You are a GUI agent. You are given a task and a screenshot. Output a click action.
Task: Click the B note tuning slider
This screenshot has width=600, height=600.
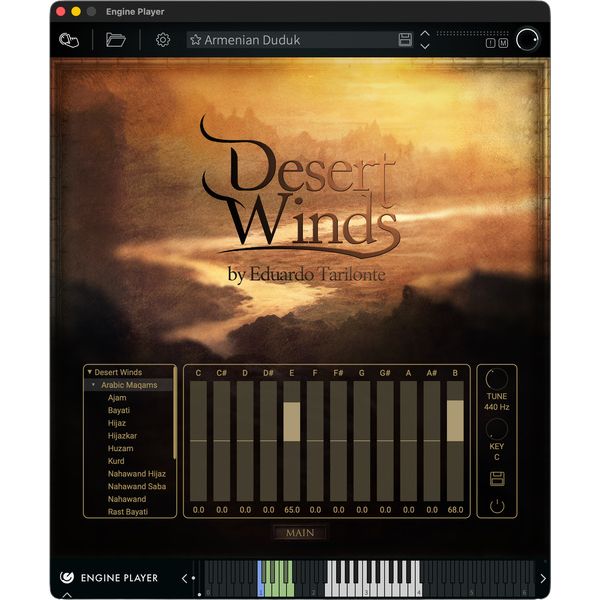(455, 441)
